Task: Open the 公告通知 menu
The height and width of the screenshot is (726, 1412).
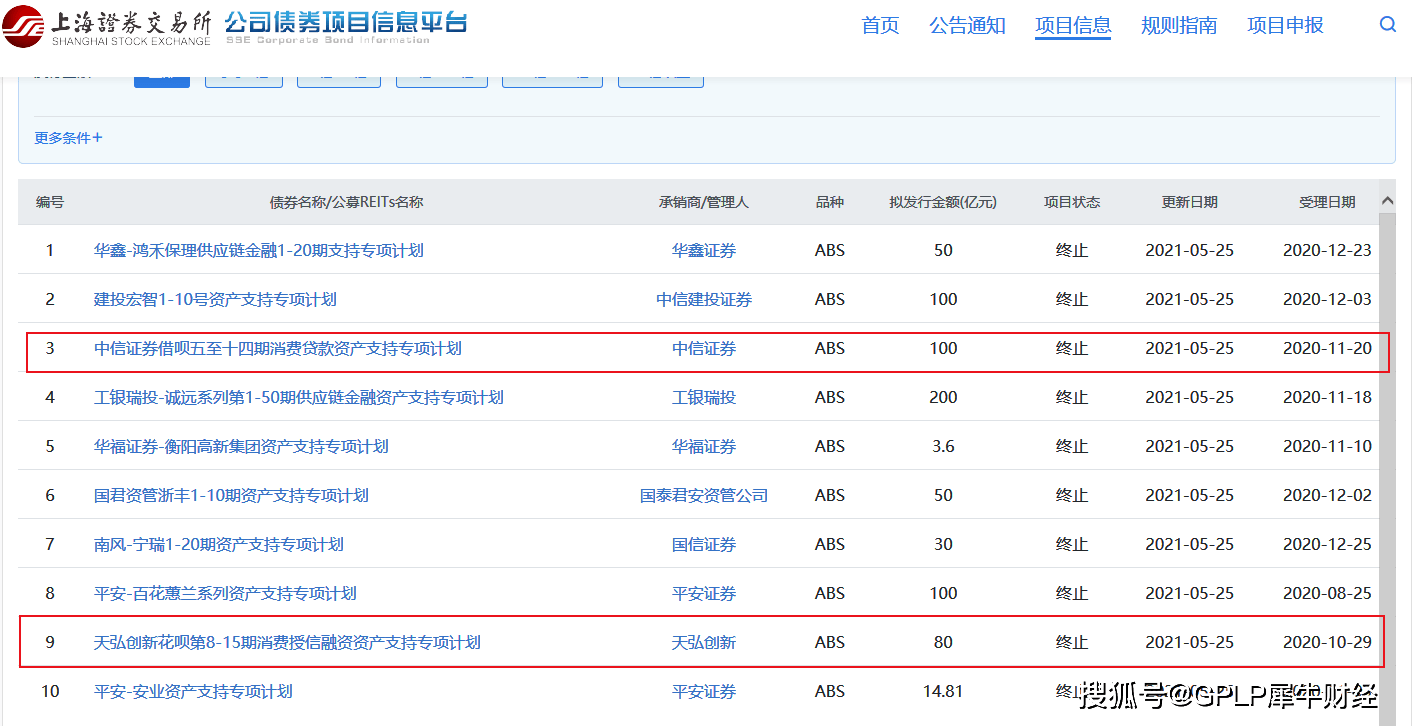Action: (x=967, y=26)
